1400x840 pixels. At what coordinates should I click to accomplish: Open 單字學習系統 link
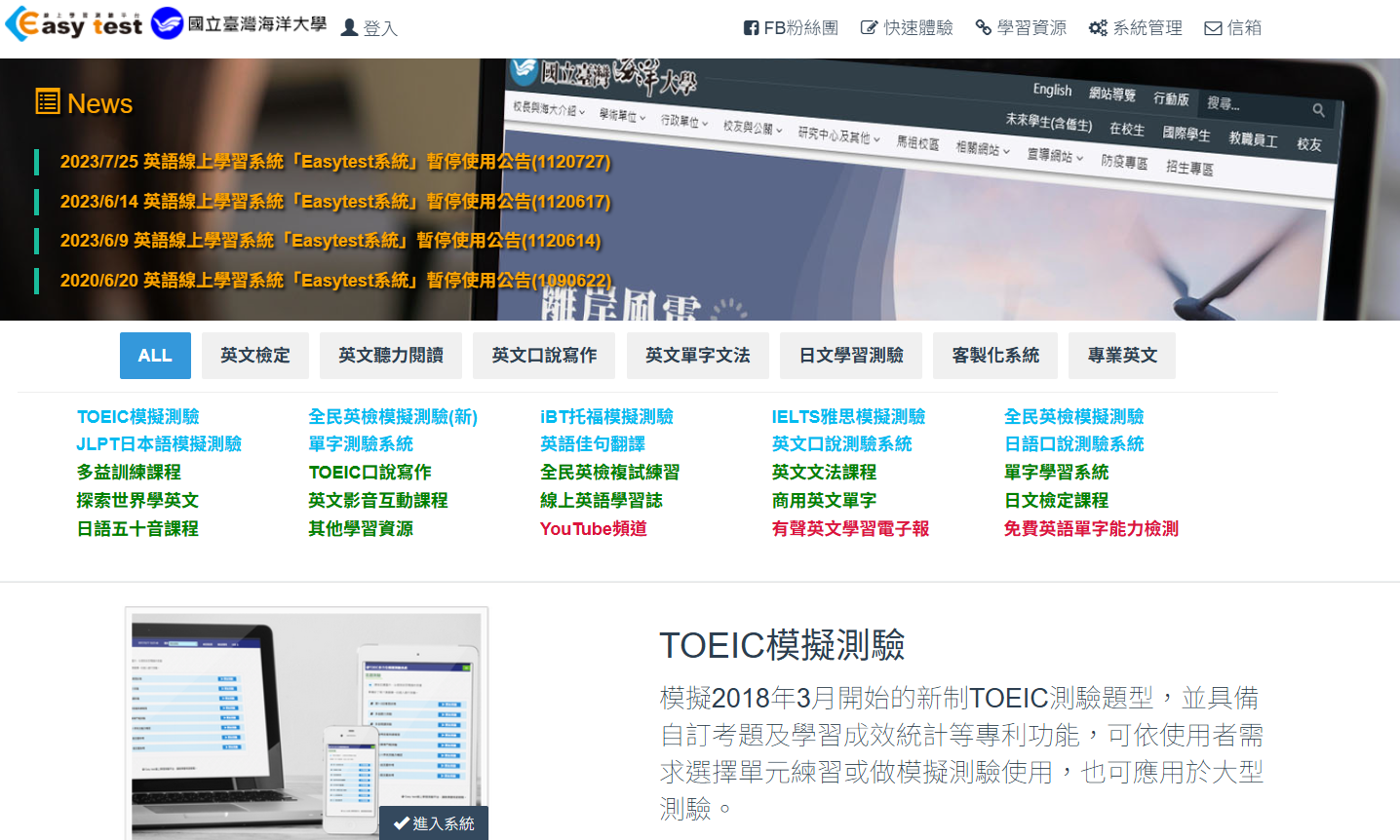[x=1056, y=473]
